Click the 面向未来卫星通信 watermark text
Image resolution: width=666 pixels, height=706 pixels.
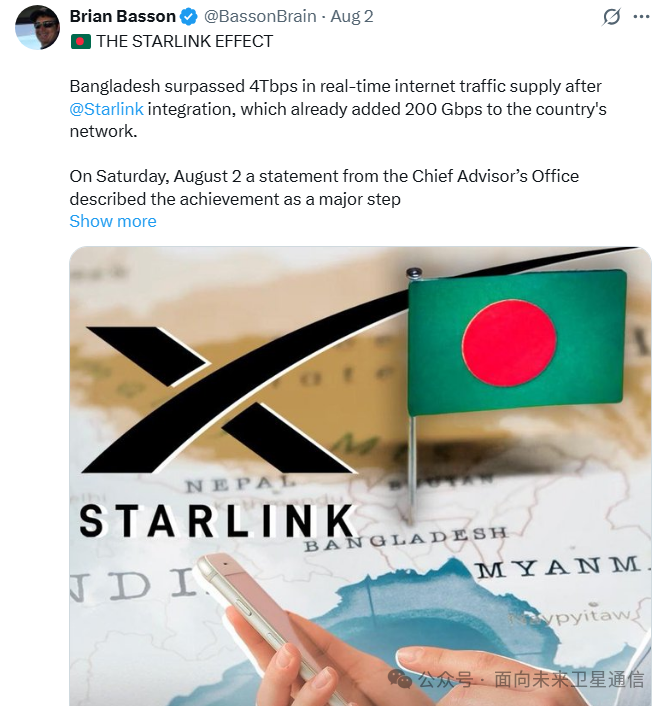(569, 679)
